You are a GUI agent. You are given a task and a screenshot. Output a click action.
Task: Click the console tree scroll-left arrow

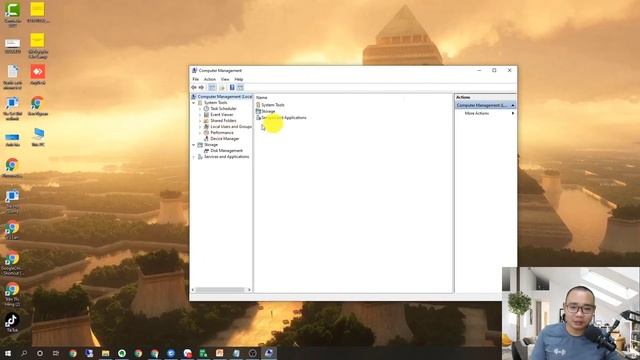193,290
